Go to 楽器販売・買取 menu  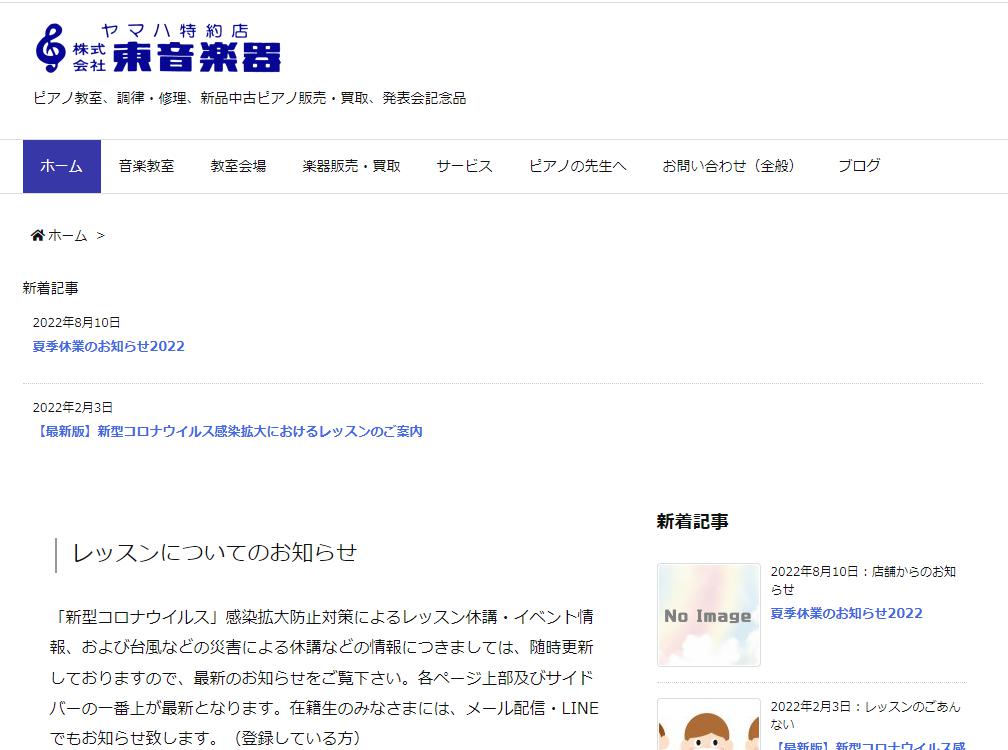click(x=351, y=166)
